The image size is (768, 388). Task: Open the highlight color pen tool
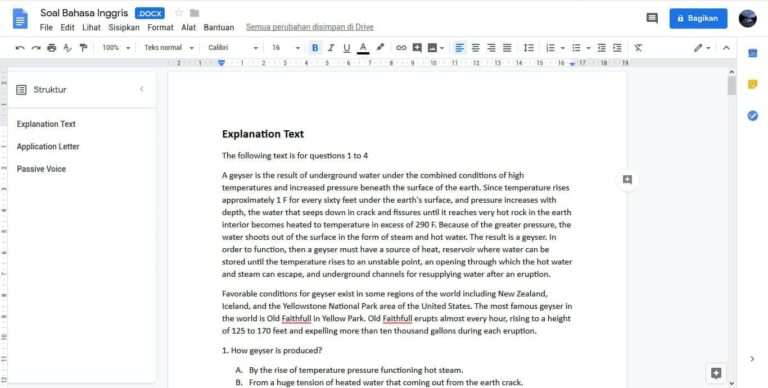point(380,48)
